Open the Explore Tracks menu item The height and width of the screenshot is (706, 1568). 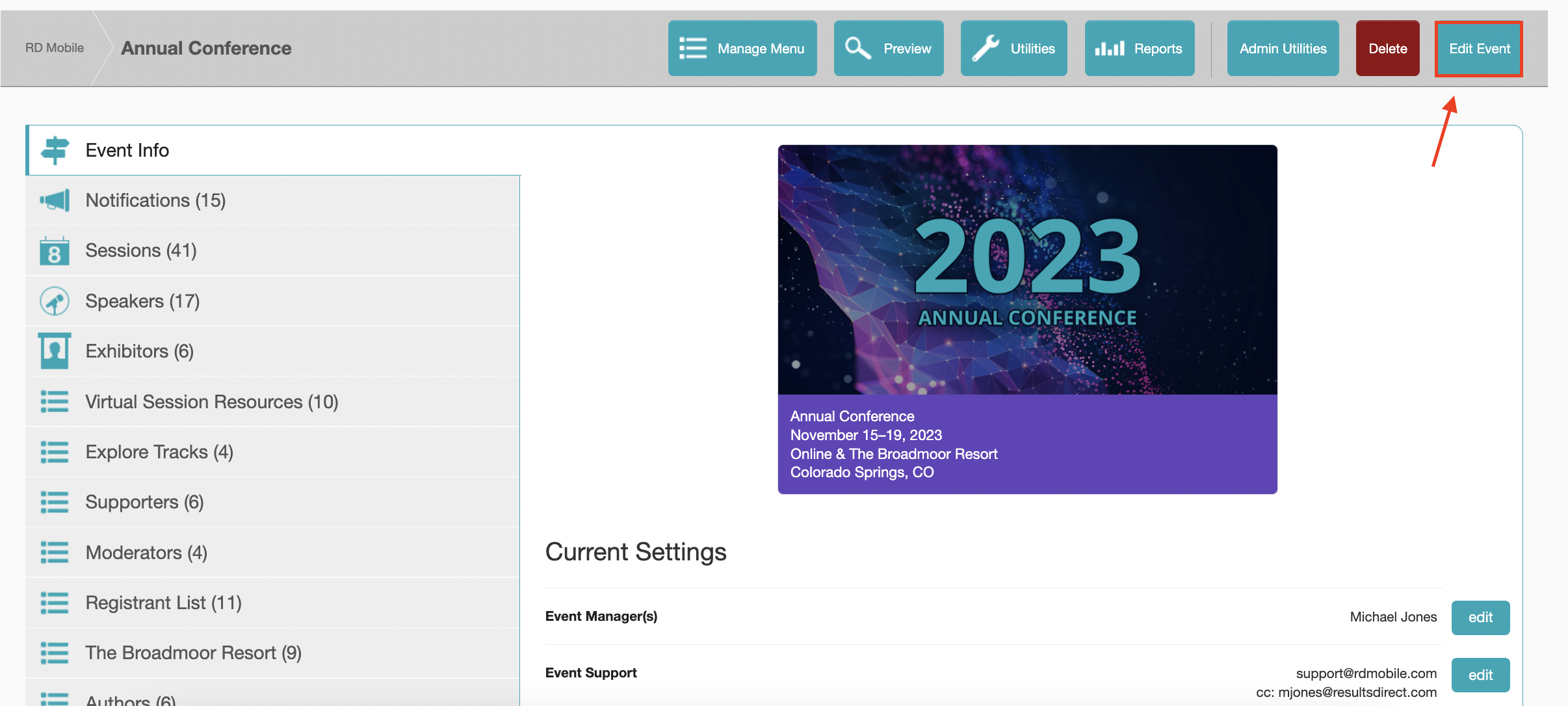pos(159,452)
